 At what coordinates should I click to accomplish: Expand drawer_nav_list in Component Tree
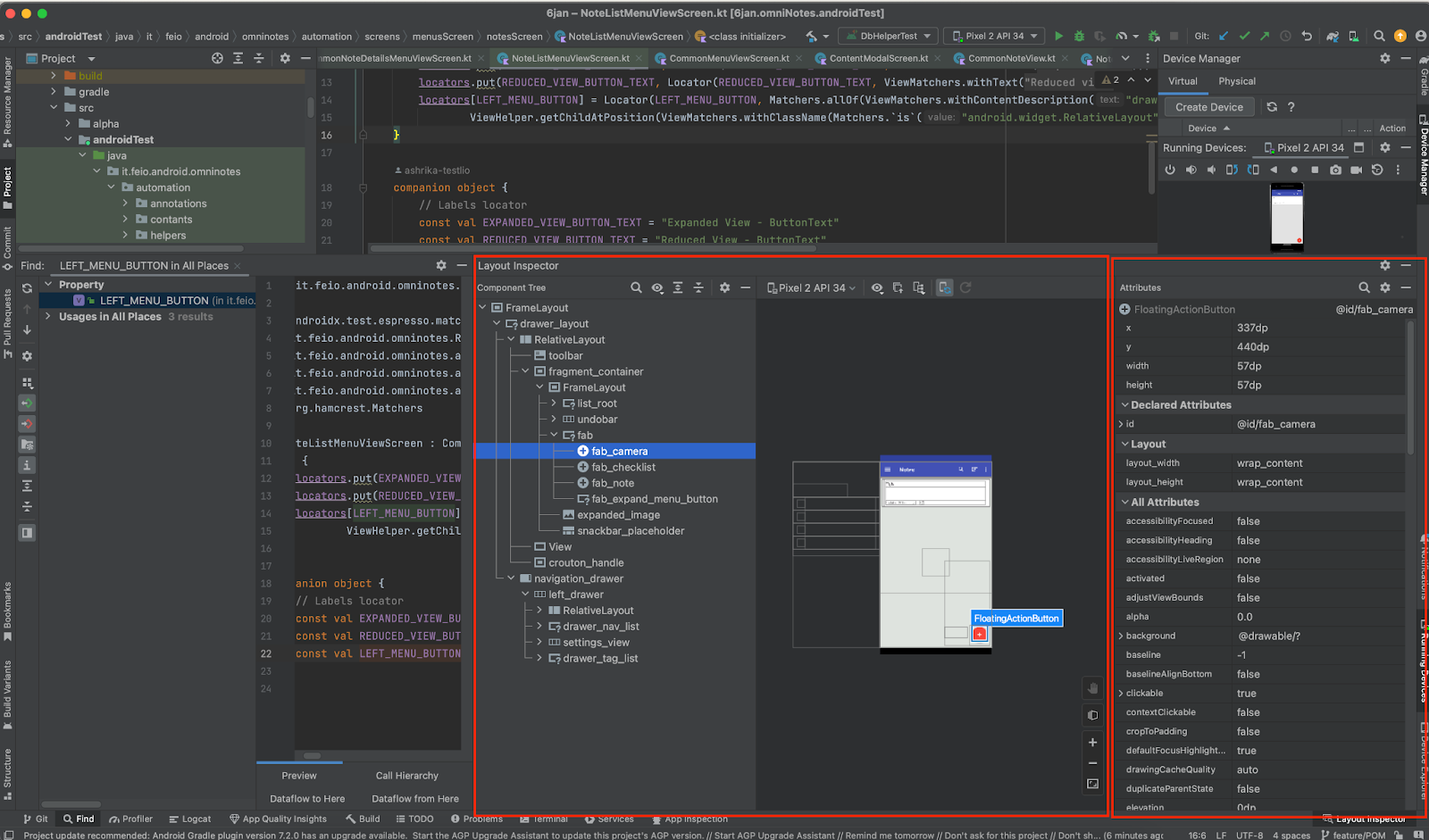[539, 627]
